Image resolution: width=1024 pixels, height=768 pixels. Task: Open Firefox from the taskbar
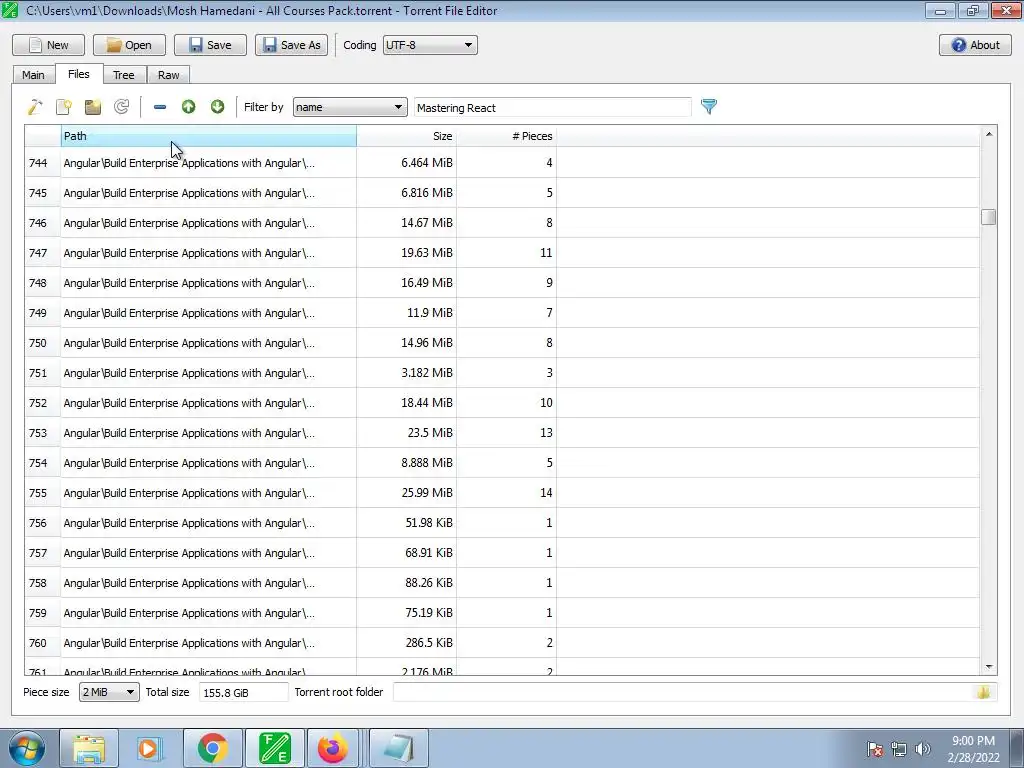click(333, 748)
